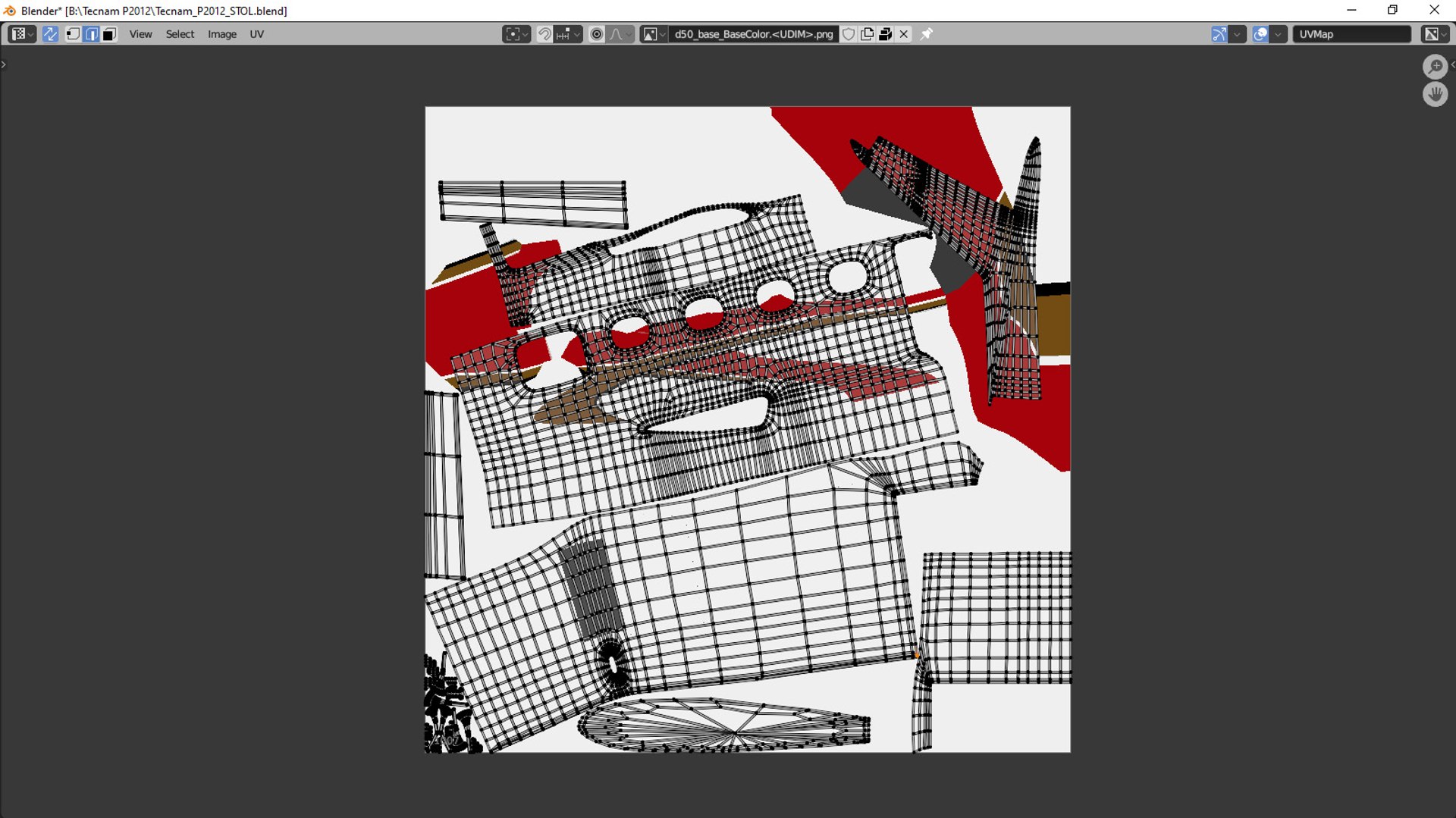Image resolution: width=1456 pixels, height=818 pixels.
Task: Click the Blender logo in title bar
Action: click(9, 11)
